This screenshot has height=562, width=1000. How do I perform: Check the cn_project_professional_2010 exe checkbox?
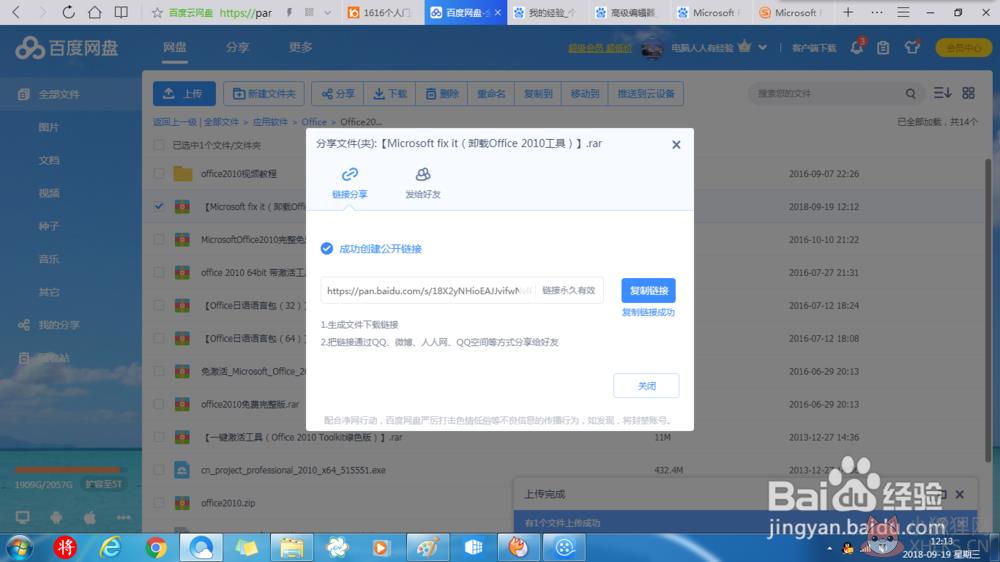pos(159,470)
